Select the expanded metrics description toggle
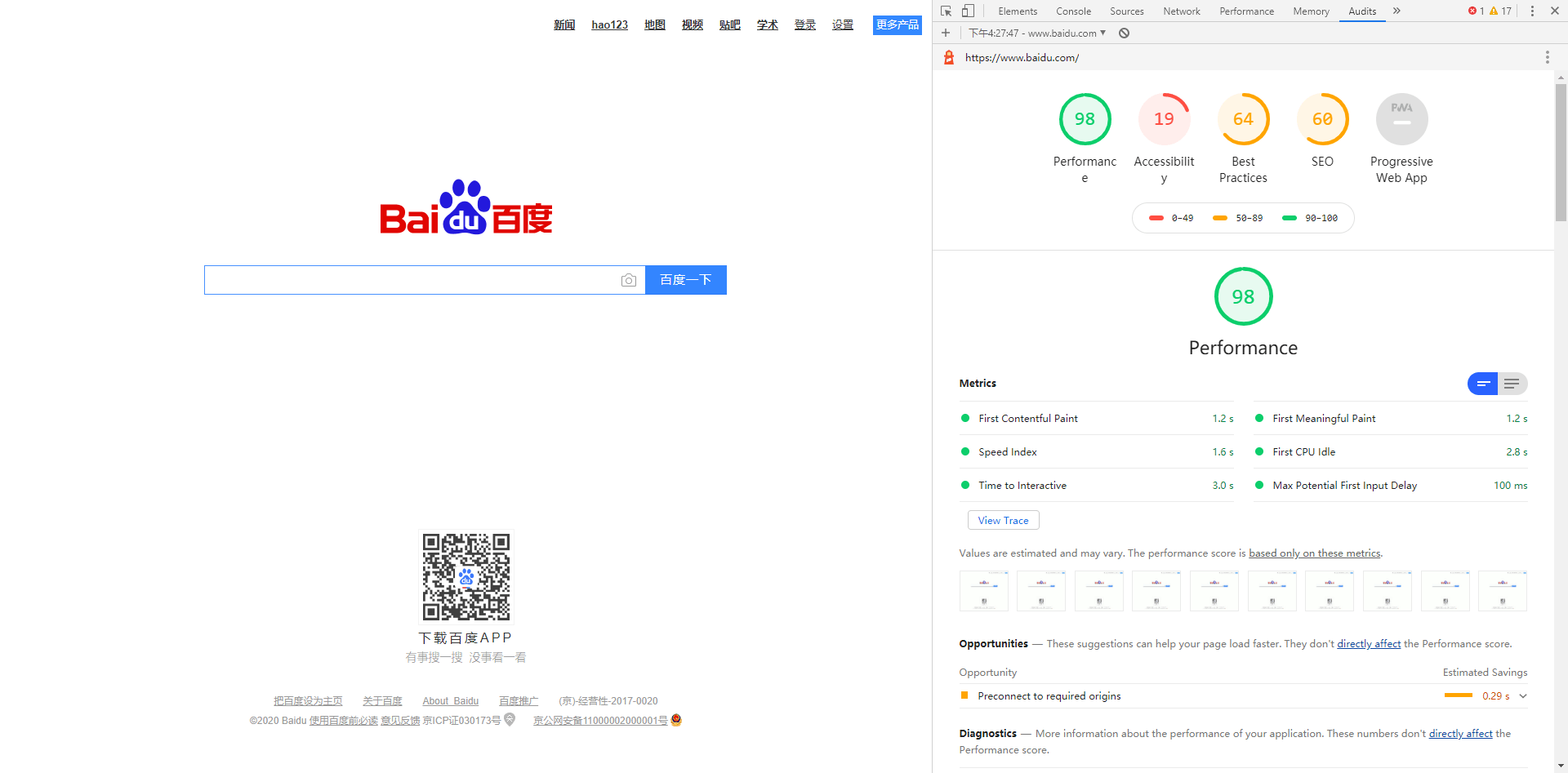 tap(1512, 384)
